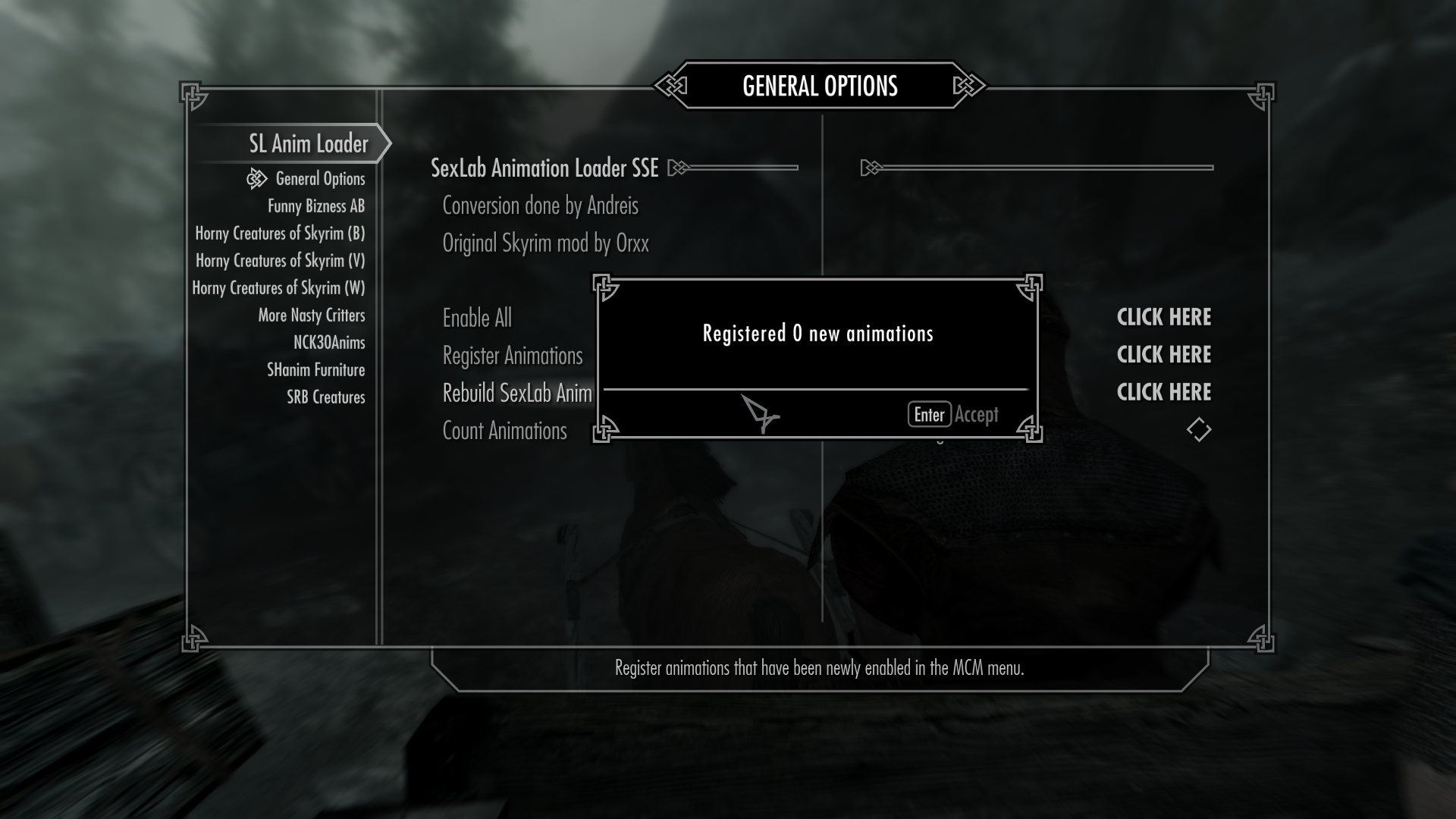Select More Nasty Critters from sidebar
1456x819 pixels.
(311, 314)
